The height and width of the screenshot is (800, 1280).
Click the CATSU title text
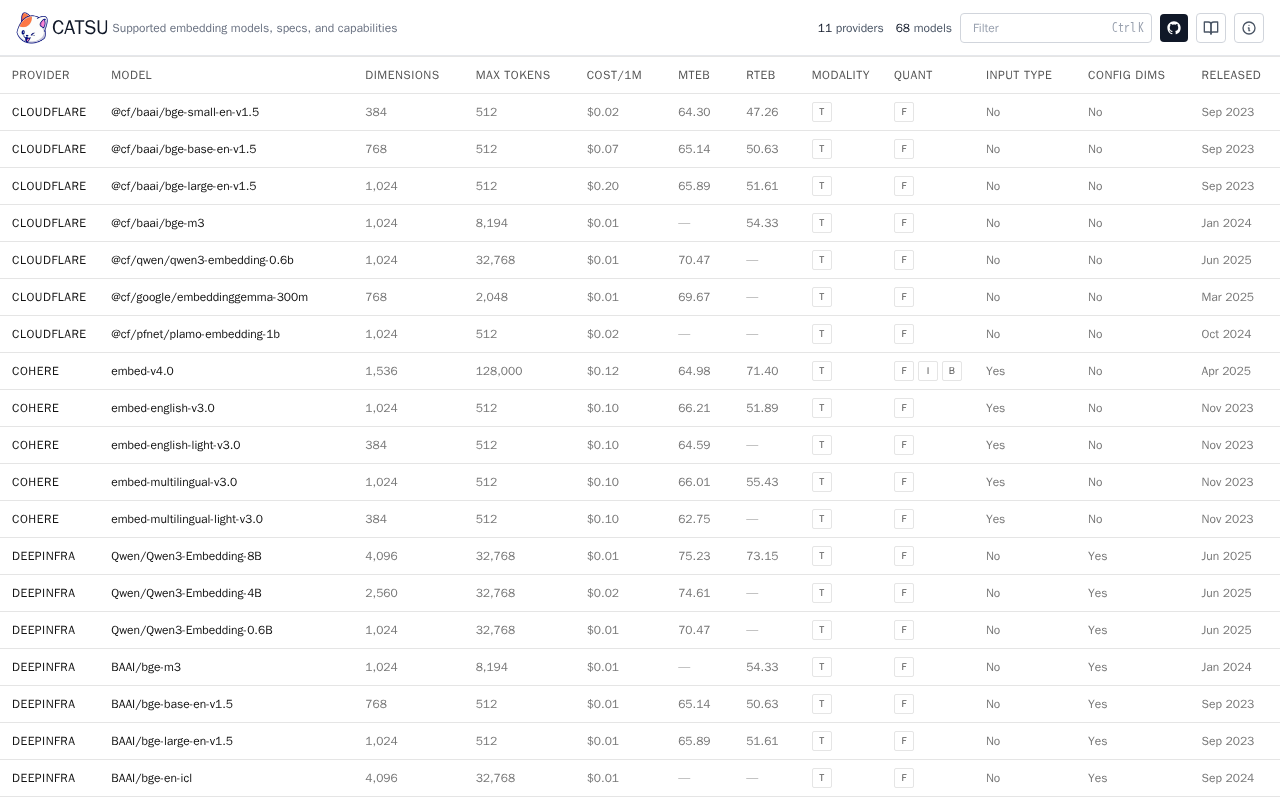80,28
